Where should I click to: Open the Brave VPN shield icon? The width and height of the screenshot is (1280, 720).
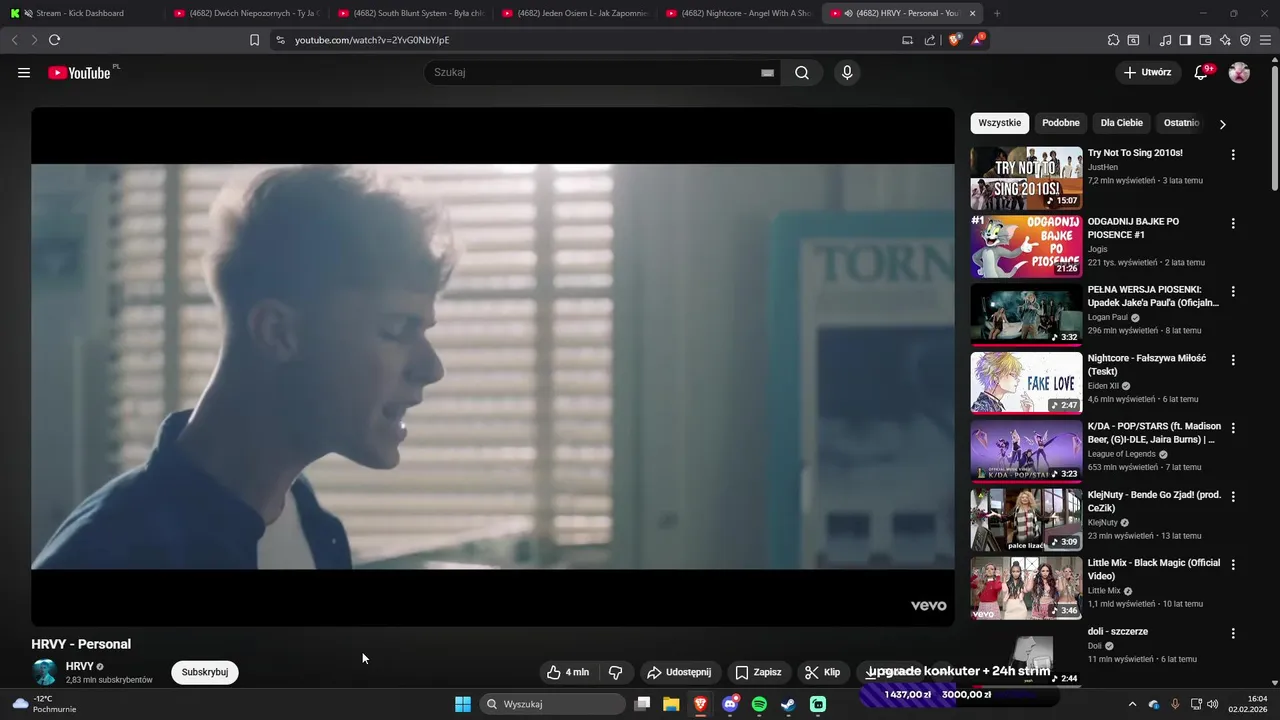tap(1245, 40)
